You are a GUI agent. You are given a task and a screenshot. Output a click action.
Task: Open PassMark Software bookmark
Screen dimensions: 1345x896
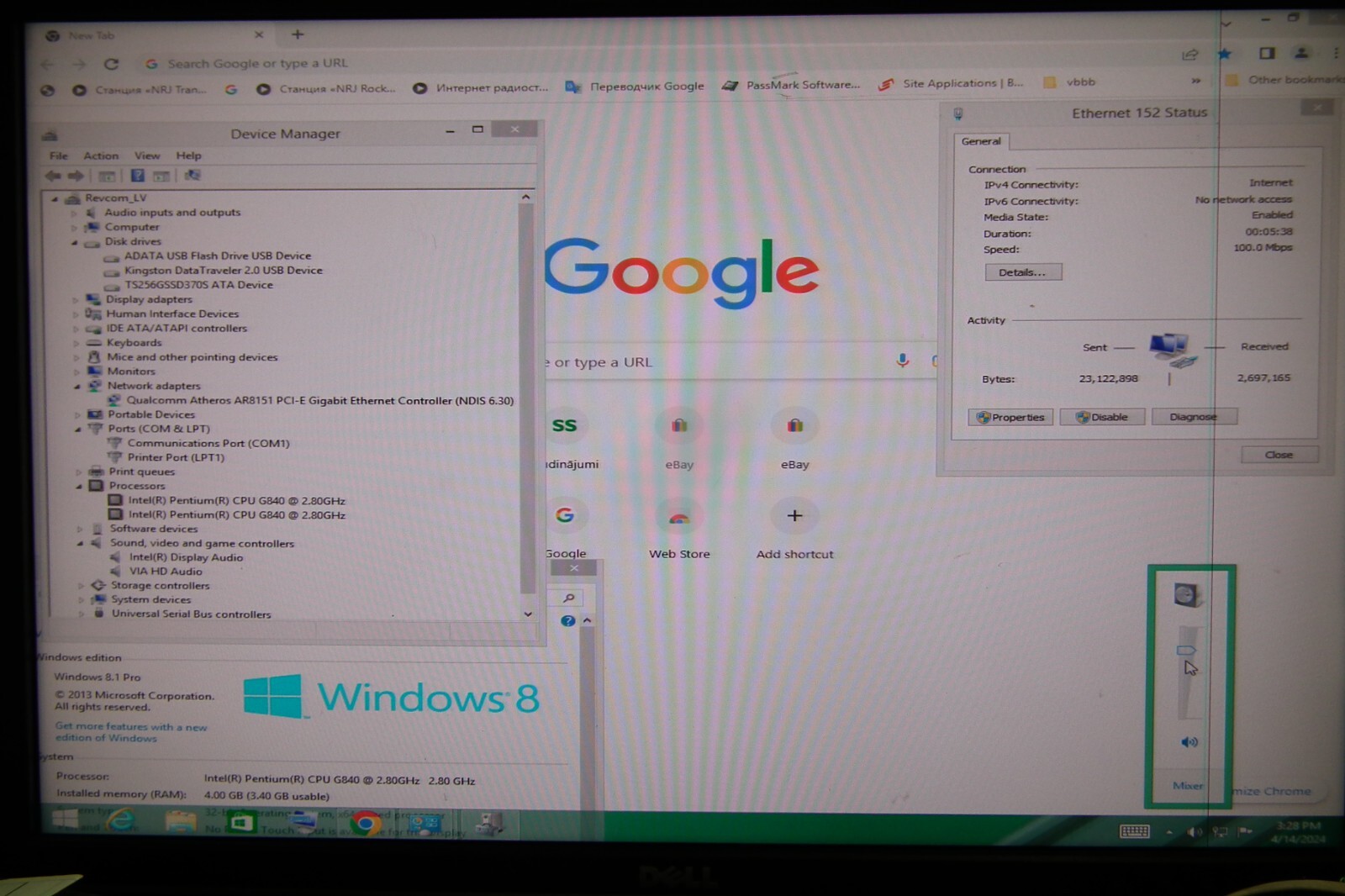coord(792,85)
